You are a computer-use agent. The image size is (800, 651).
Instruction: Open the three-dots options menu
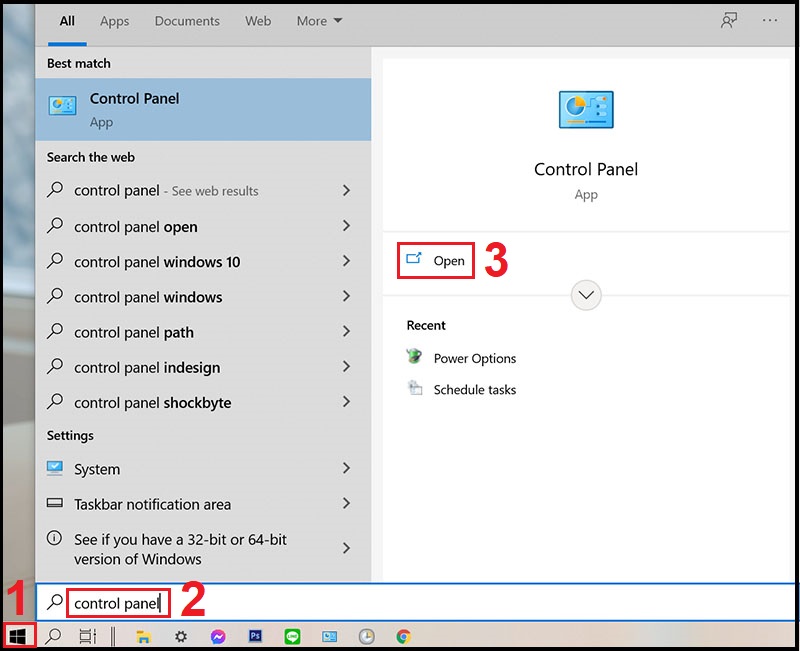click(770, 20)
